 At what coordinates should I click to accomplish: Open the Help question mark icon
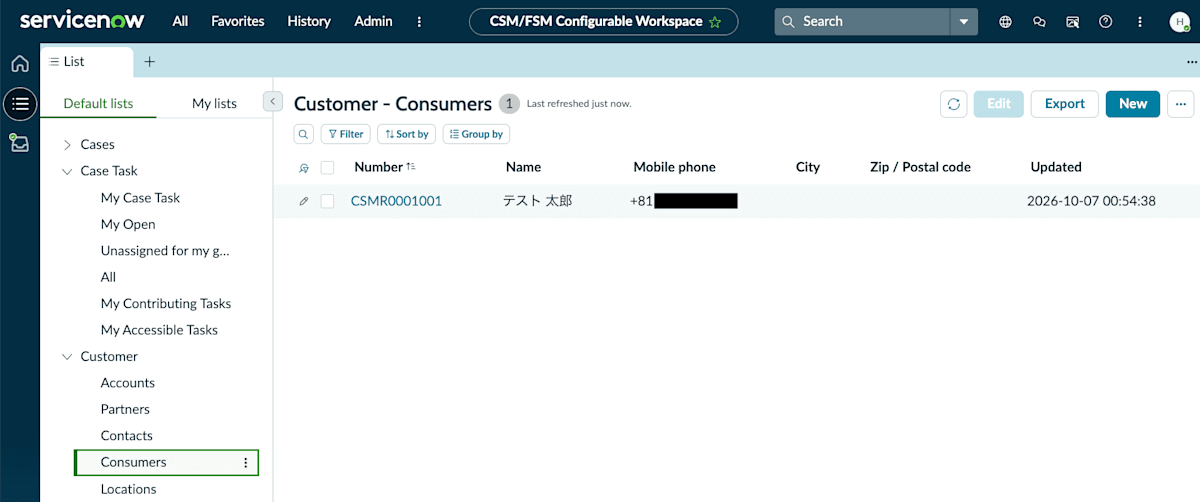click(x=1105, y=21)
